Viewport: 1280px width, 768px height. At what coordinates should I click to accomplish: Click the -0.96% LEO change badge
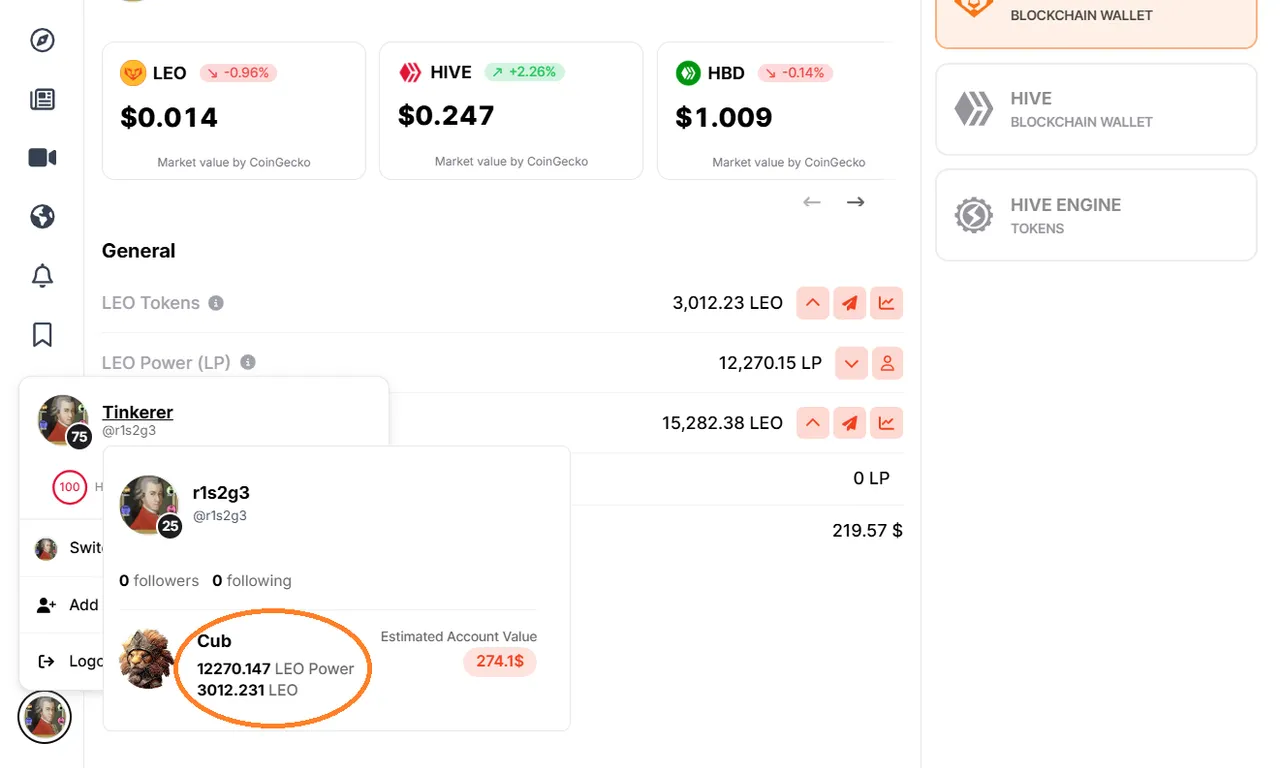click(x=238, y=73)
